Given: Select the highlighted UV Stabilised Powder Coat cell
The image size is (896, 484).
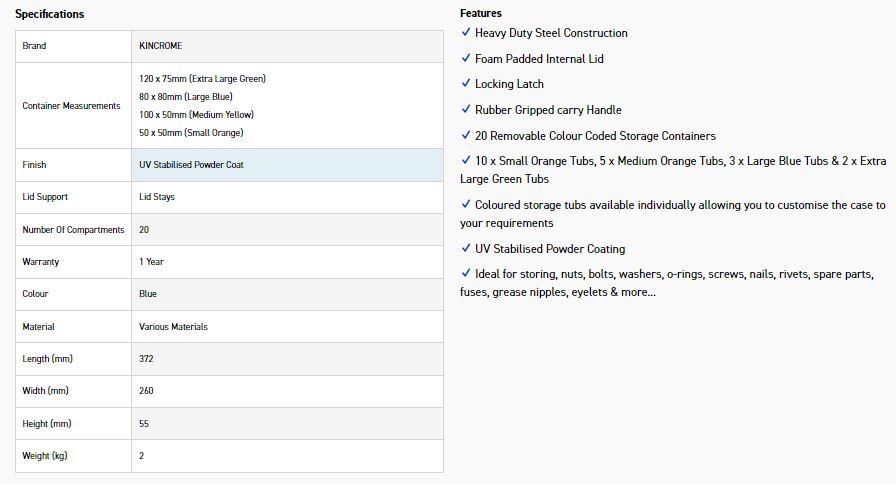Looking at the screenshot, I should 287,165.
